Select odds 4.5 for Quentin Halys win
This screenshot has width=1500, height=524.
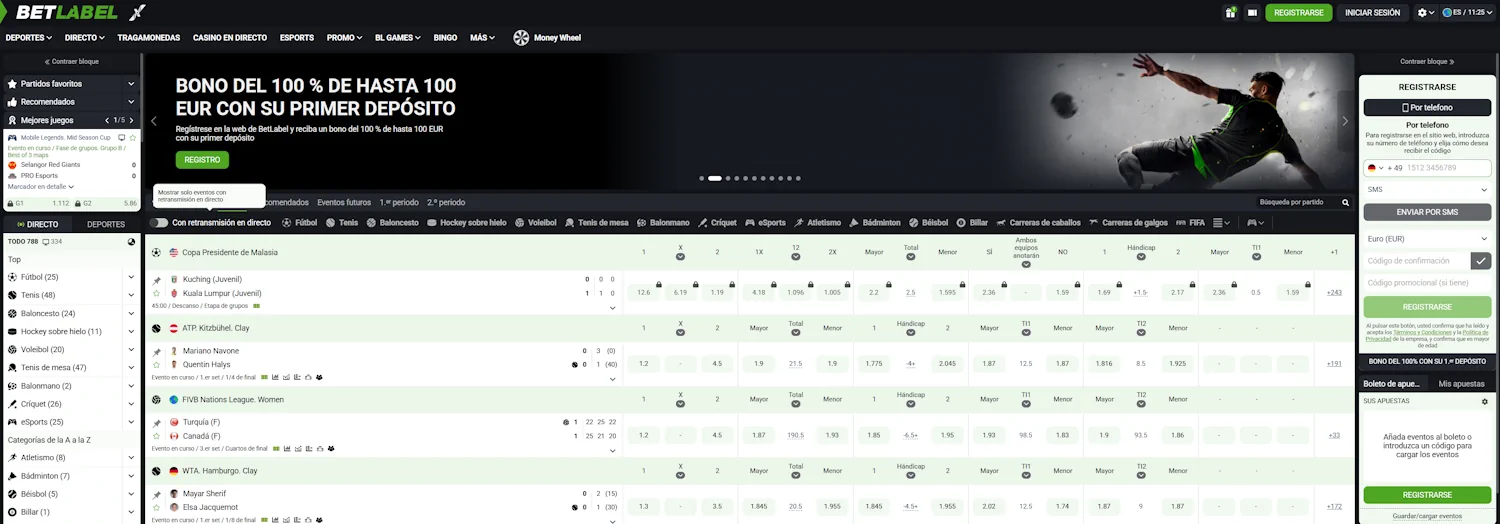717,364
